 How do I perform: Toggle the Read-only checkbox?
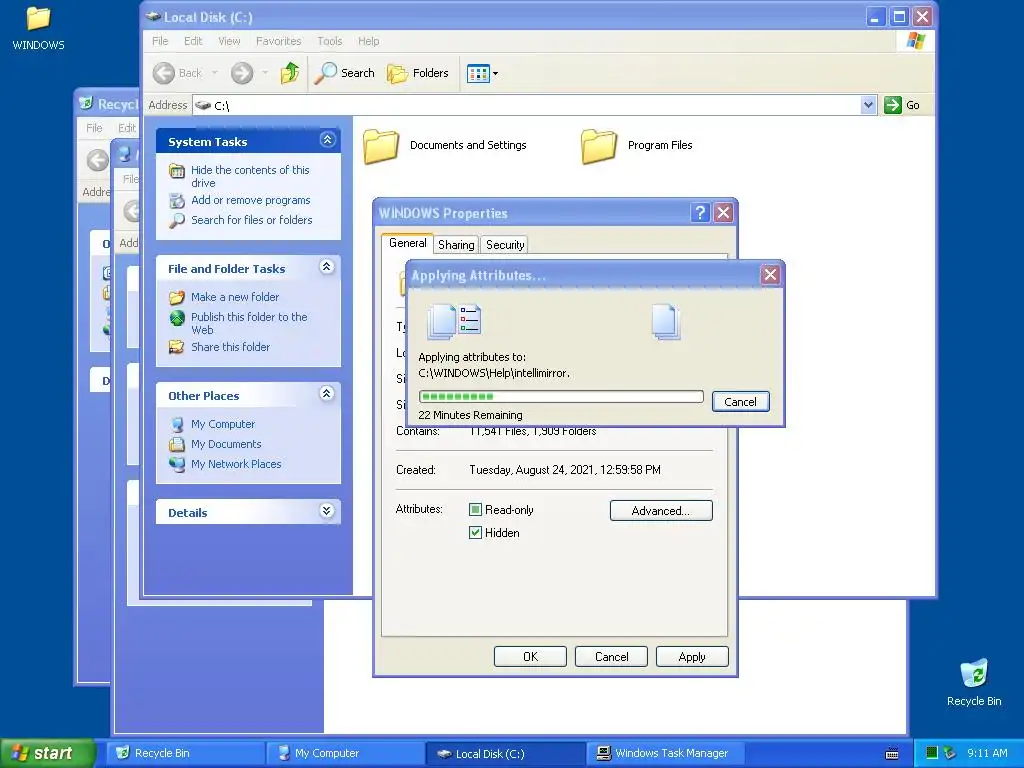[x=475, y=510]
